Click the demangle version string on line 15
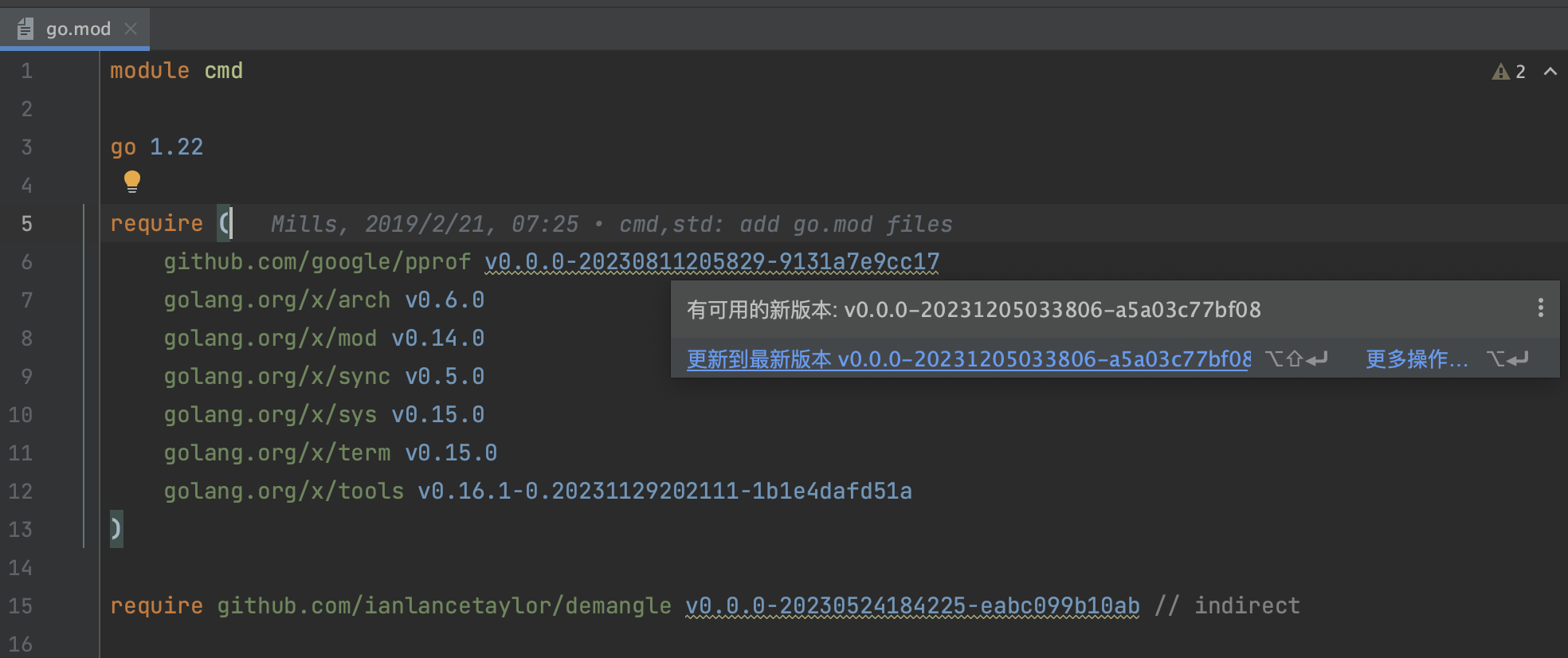Image resolution: width=1568 pixels, height=658 pixels. 911,605
